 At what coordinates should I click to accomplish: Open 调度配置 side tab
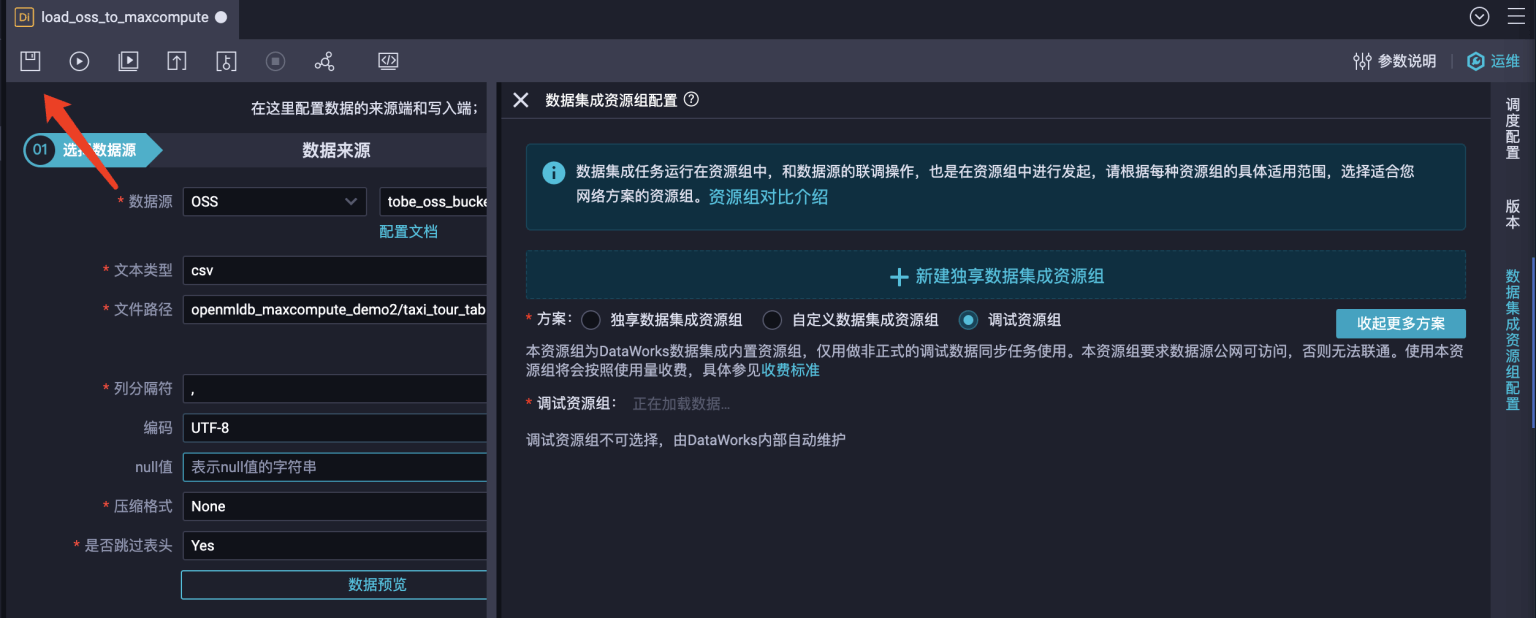click(1512, 128)
